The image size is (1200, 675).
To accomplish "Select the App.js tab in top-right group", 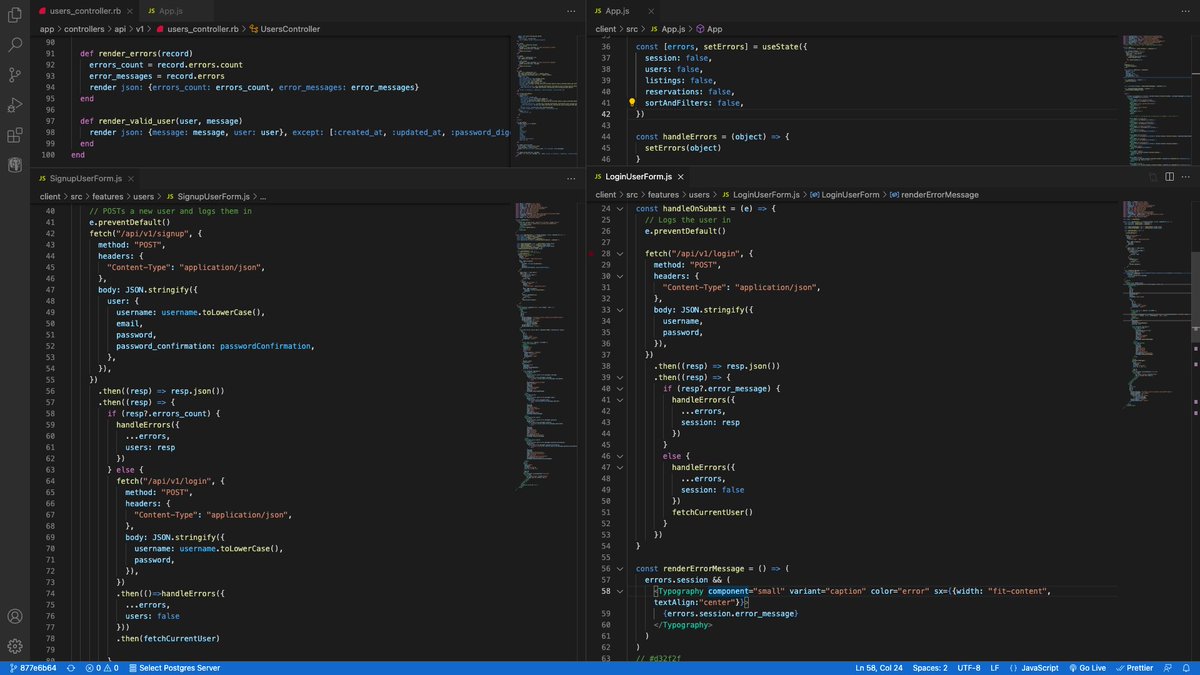I will click(x=618, y=10).
